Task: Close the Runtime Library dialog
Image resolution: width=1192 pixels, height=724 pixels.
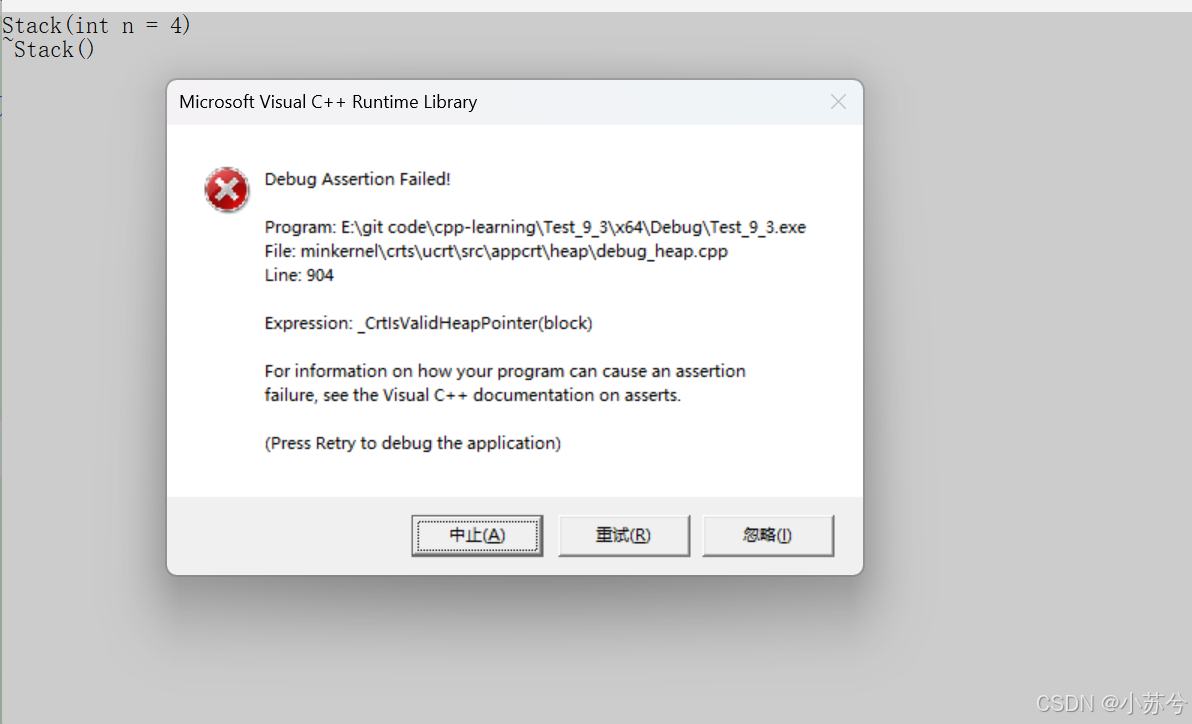Action: click(x=838, y=102)
